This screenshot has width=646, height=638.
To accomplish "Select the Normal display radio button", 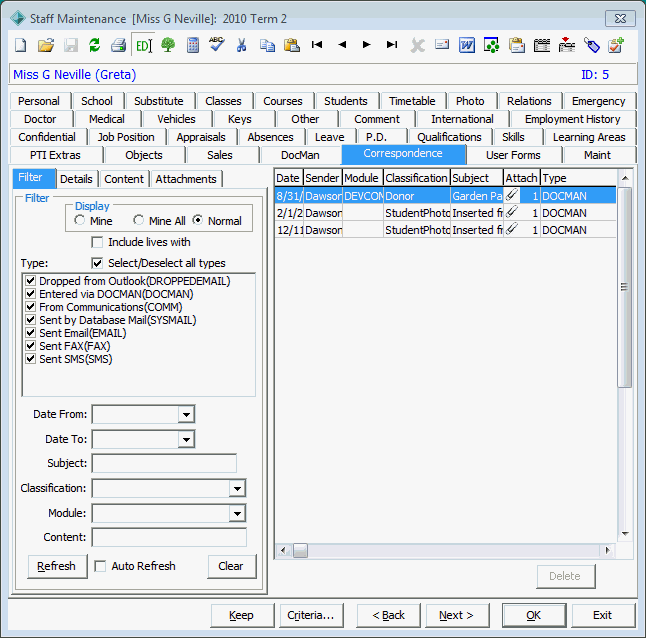I will click(198, 220).
